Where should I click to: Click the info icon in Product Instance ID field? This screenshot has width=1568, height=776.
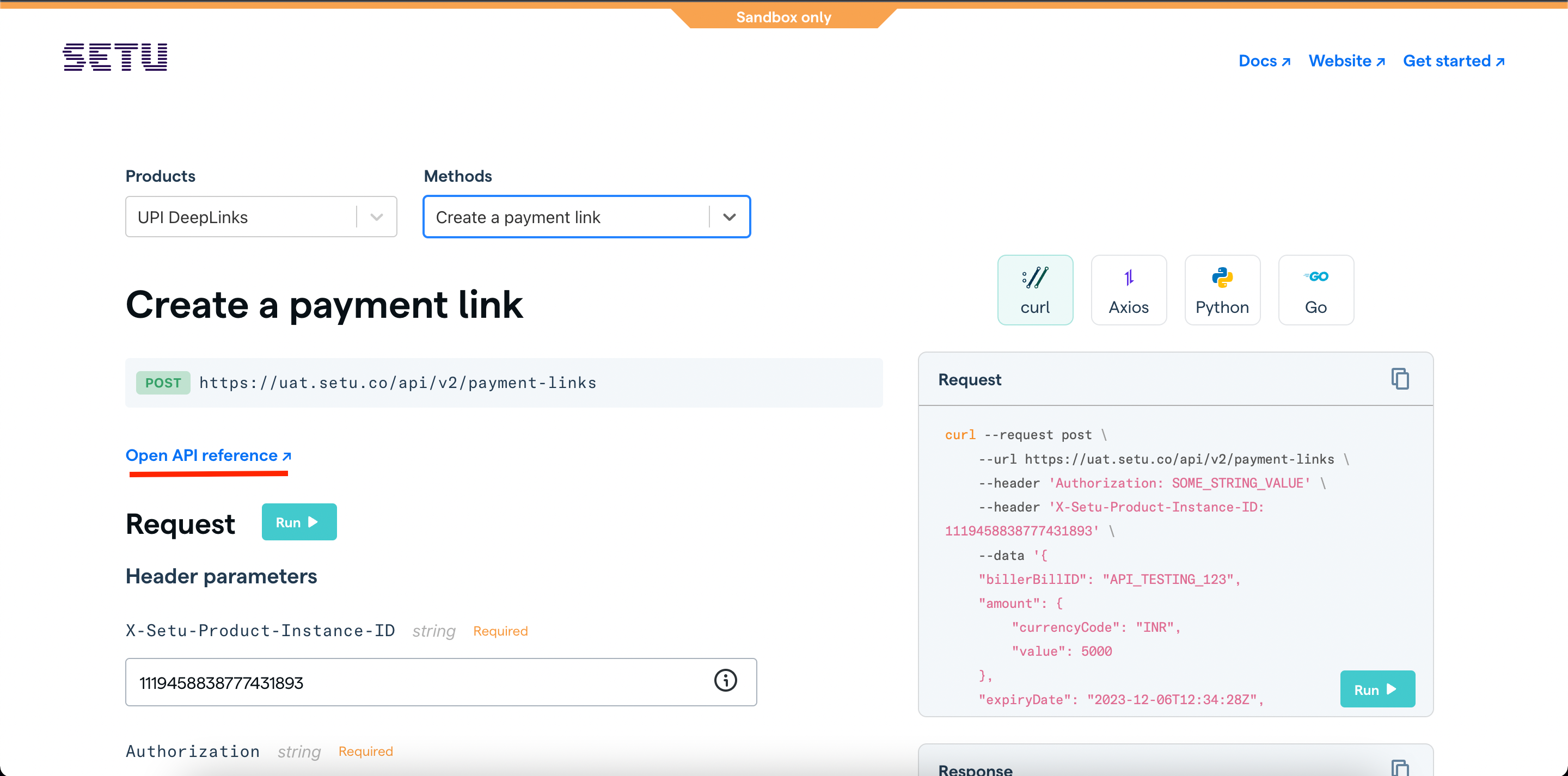(x=725, y=680)
